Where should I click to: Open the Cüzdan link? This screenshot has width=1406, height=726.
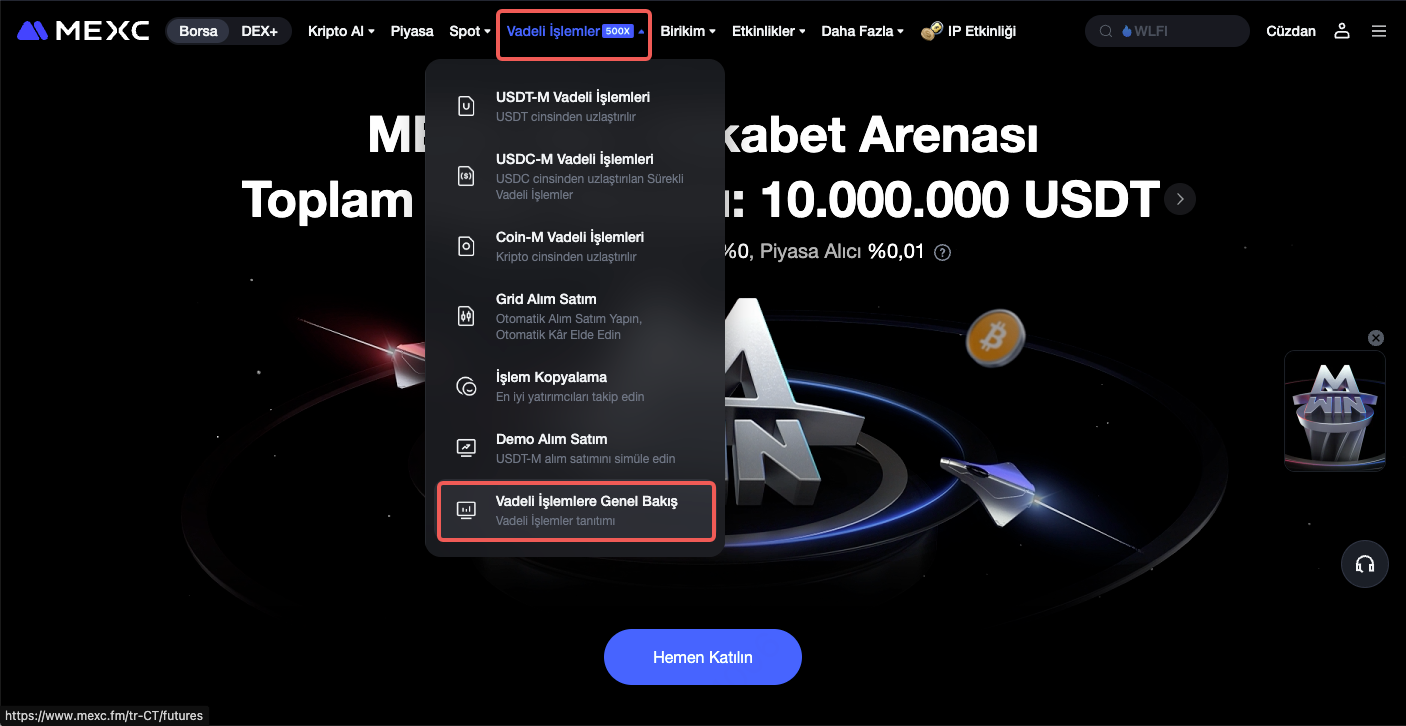click(1291, 31)
